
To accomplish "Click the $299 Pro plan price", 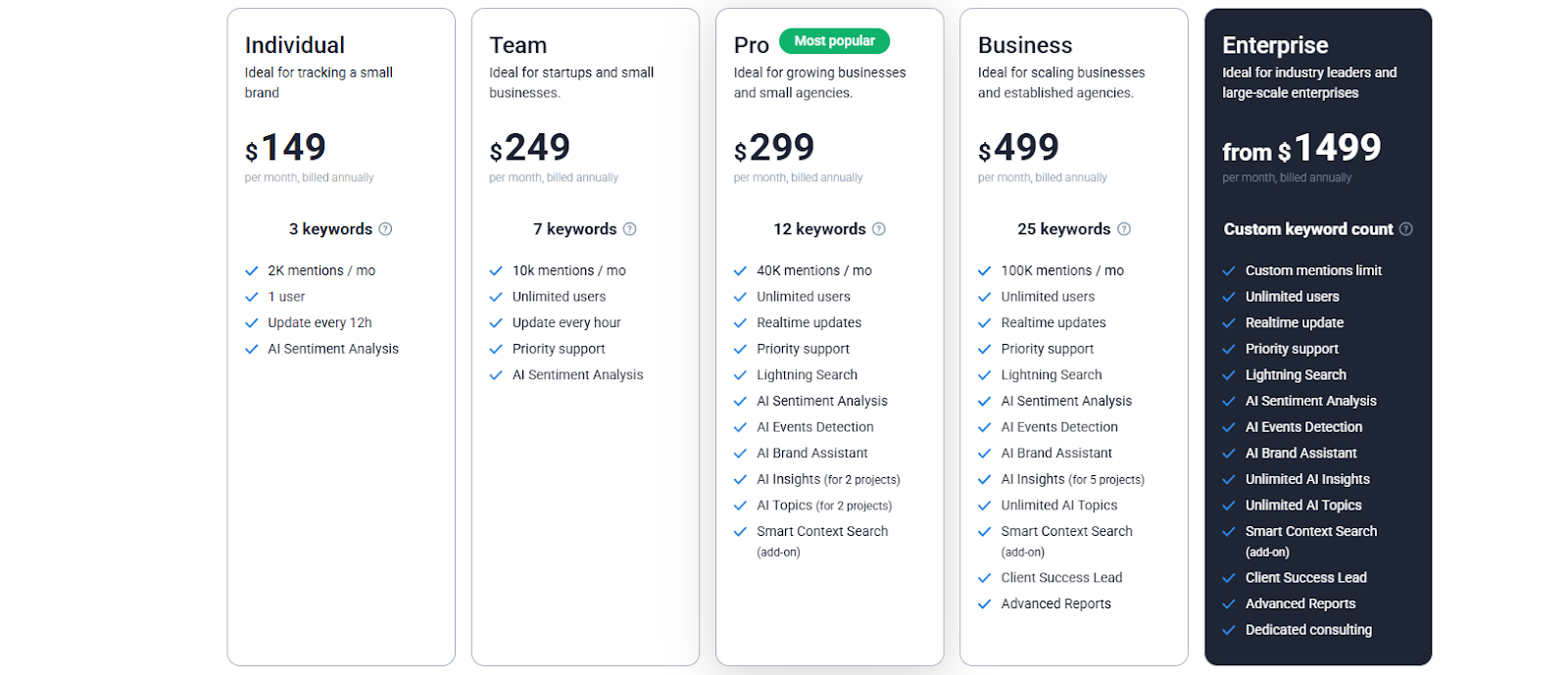I will click(774, 148).
